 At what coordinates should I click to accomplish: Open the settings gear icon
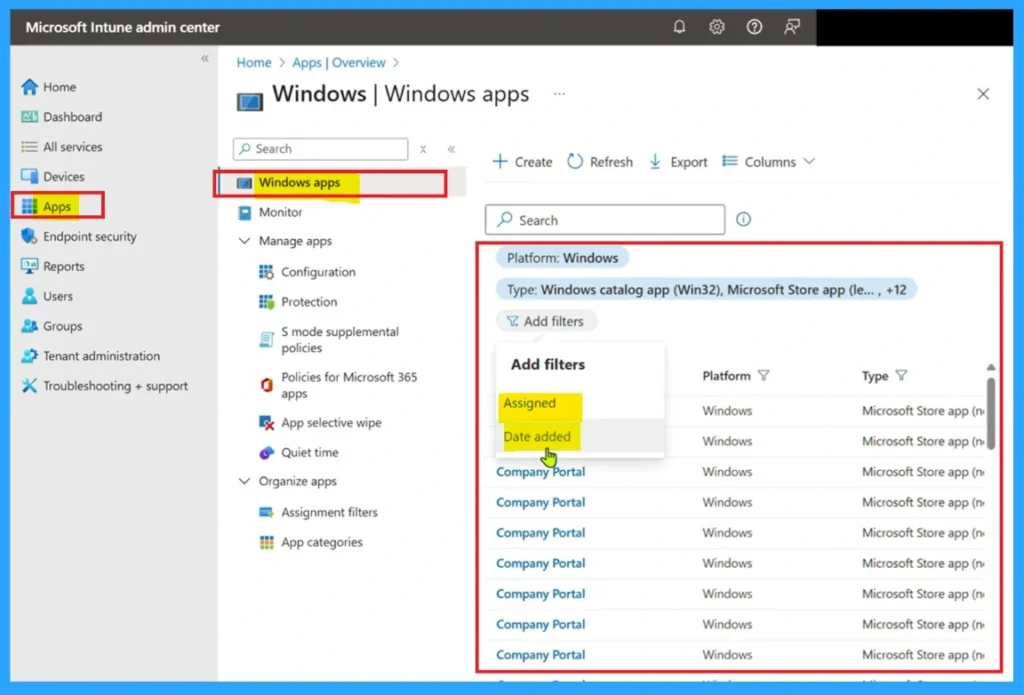[x=716, y=27]
